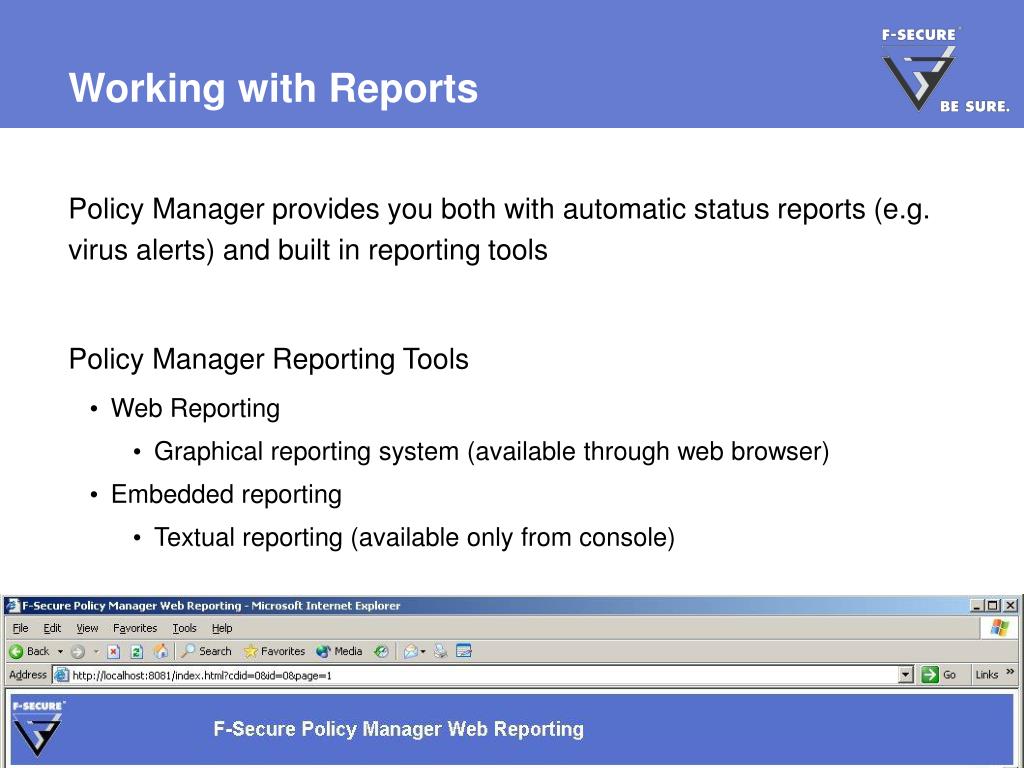Click the Print icon in toolbar
Screen dimensions: 1024x768
point(441,651)
